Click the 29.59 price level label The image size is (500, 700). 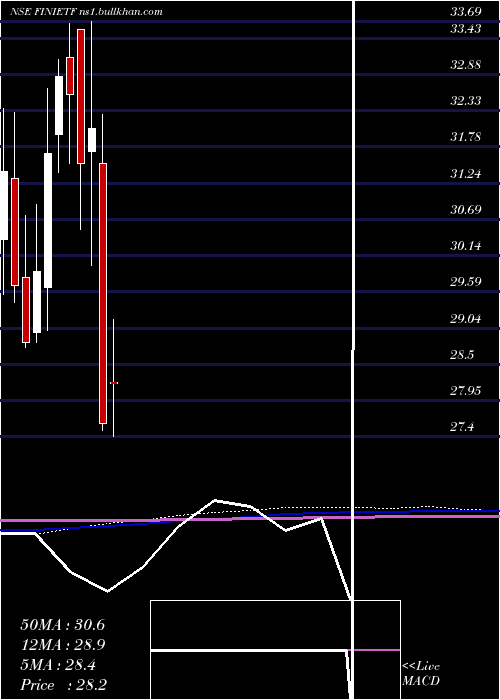point(465,283)
